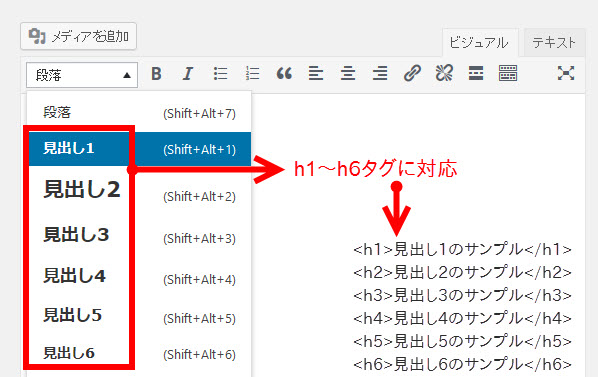
Task: Toggle the toolbar kitchen sink
Action: point(508,73)
